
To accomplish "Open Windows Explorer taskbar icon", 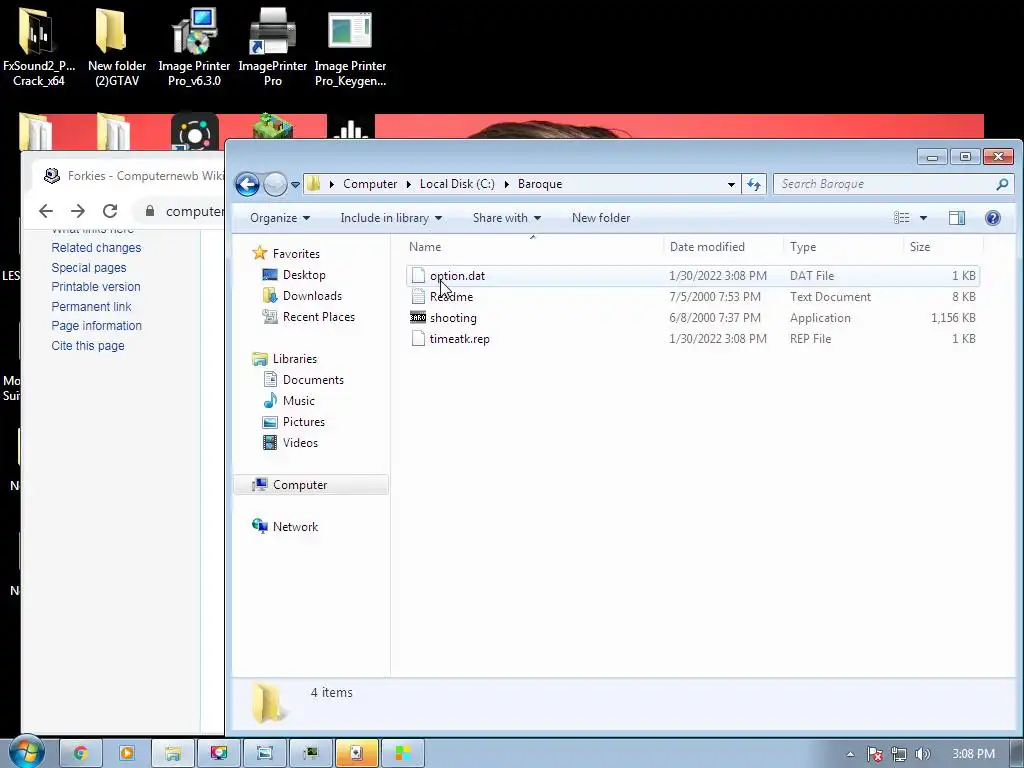I will coord(173,753).
